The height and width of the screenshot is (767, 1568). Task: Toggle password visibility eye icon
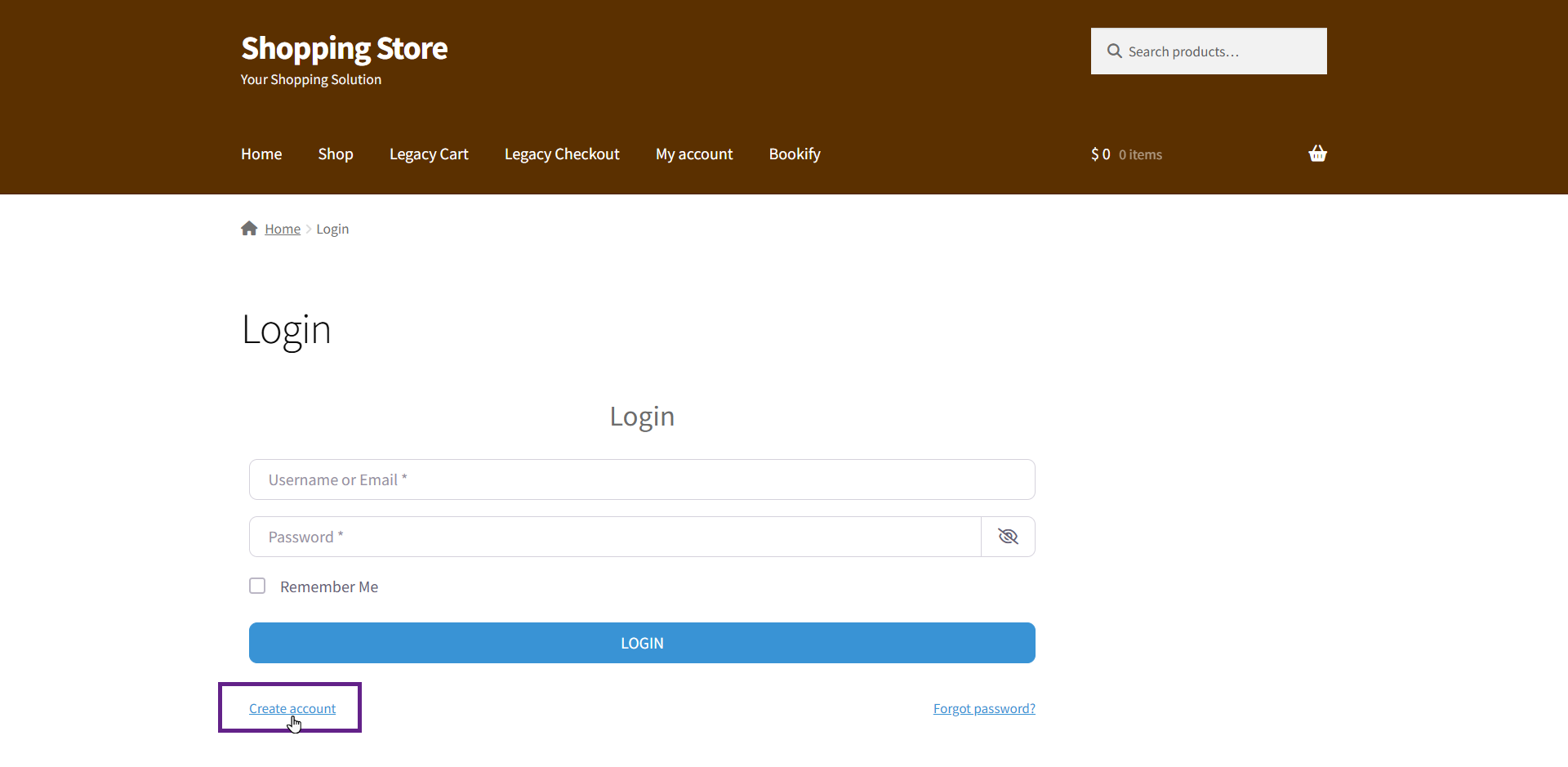[1008, 537]
